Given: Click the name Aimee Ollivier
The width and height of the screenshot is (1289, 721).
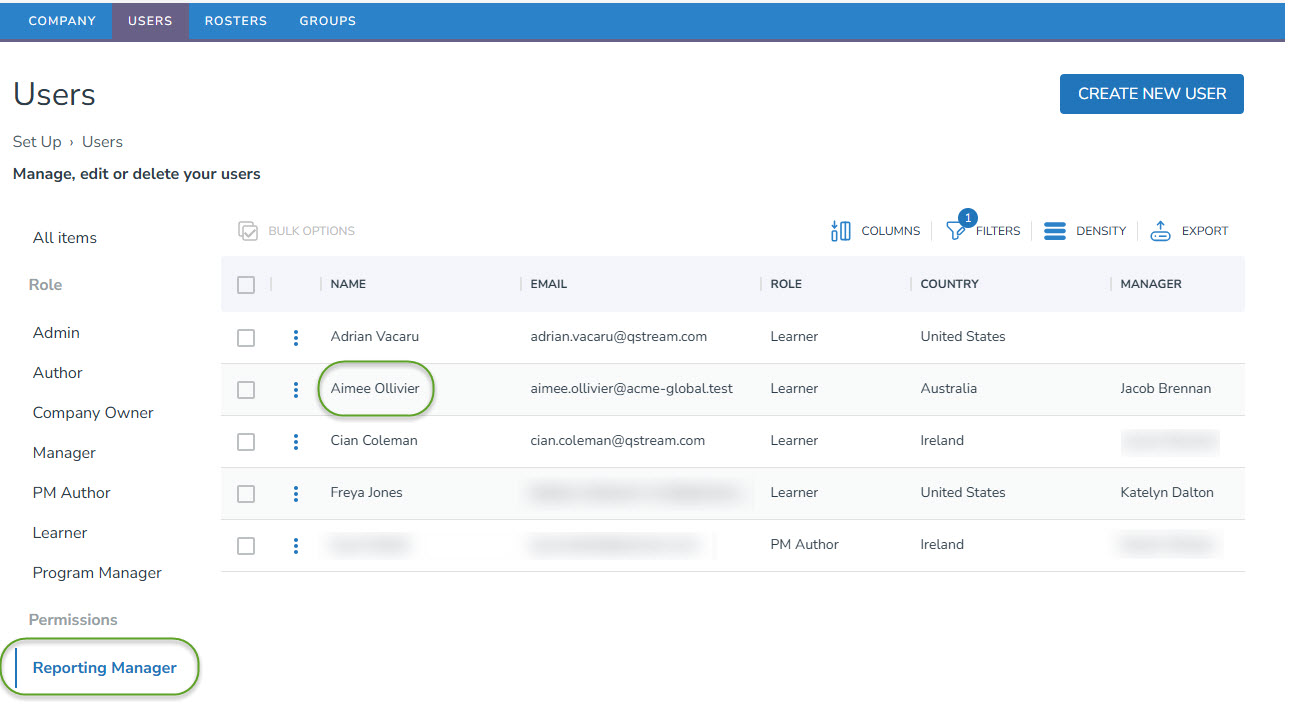Looking at the screenshot, I should click(375, 389).
